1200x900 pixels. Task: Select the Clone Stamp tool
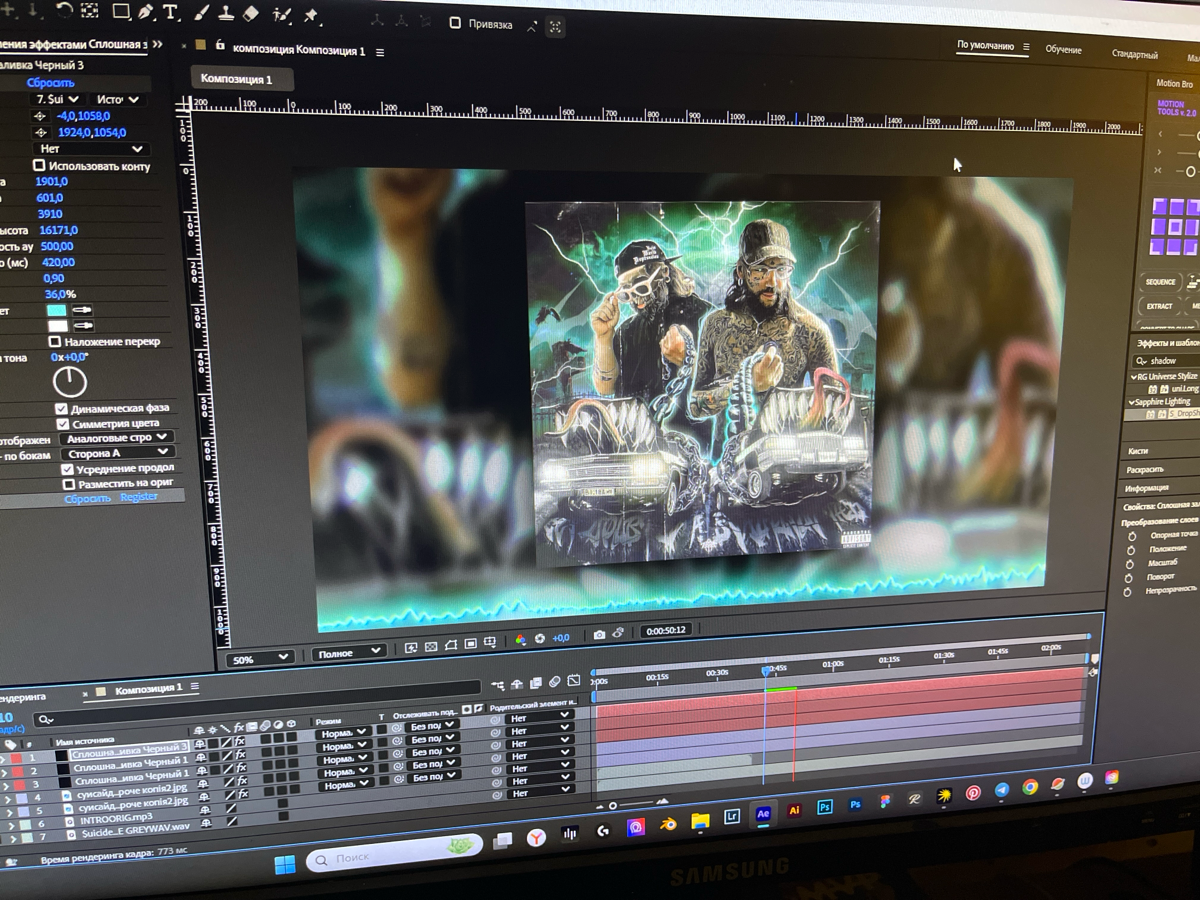(226, 13)
